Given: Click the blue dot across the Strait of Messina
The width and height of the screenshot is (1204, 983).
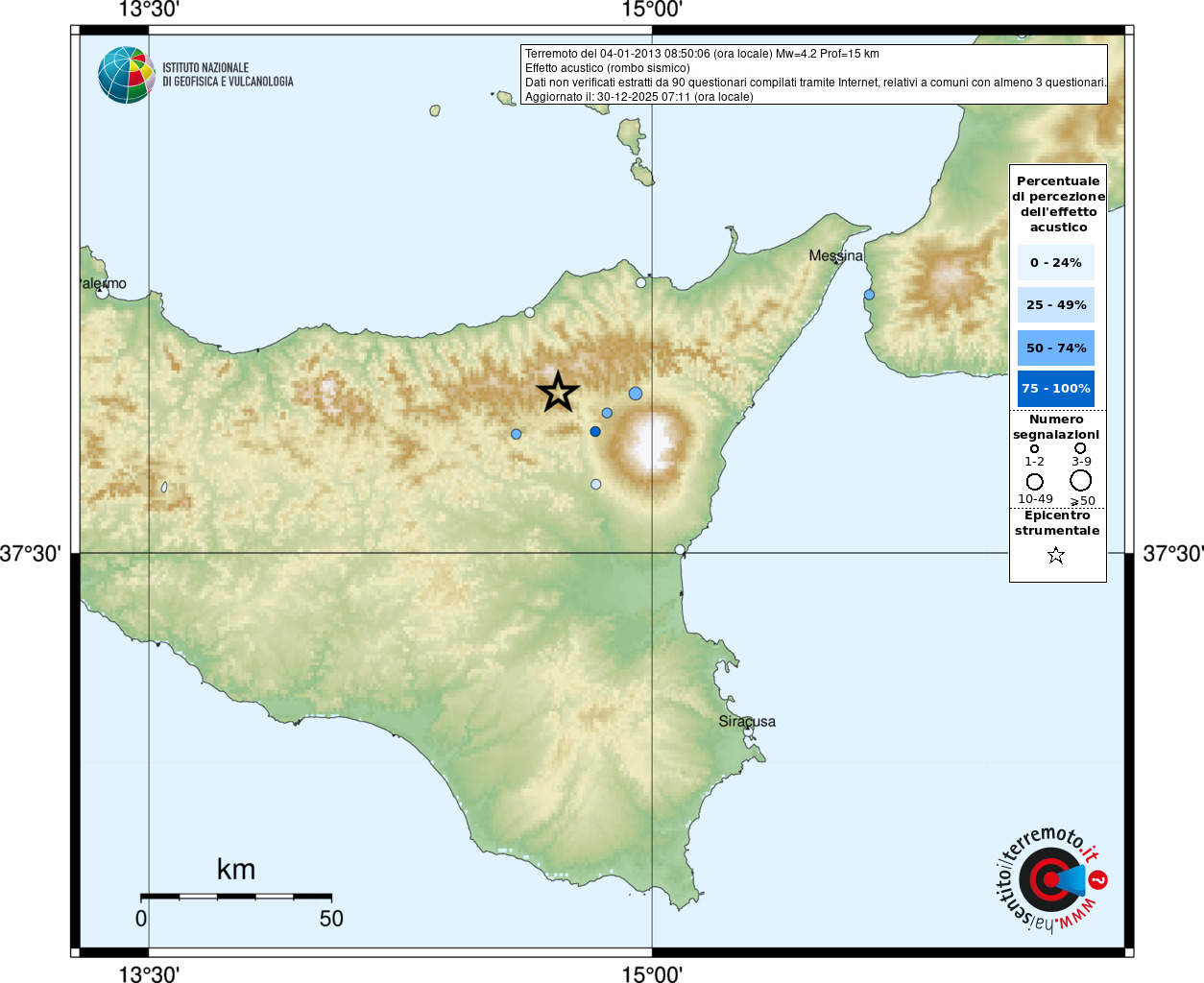Looking at the screenshot, I should [x=869, y=295].
